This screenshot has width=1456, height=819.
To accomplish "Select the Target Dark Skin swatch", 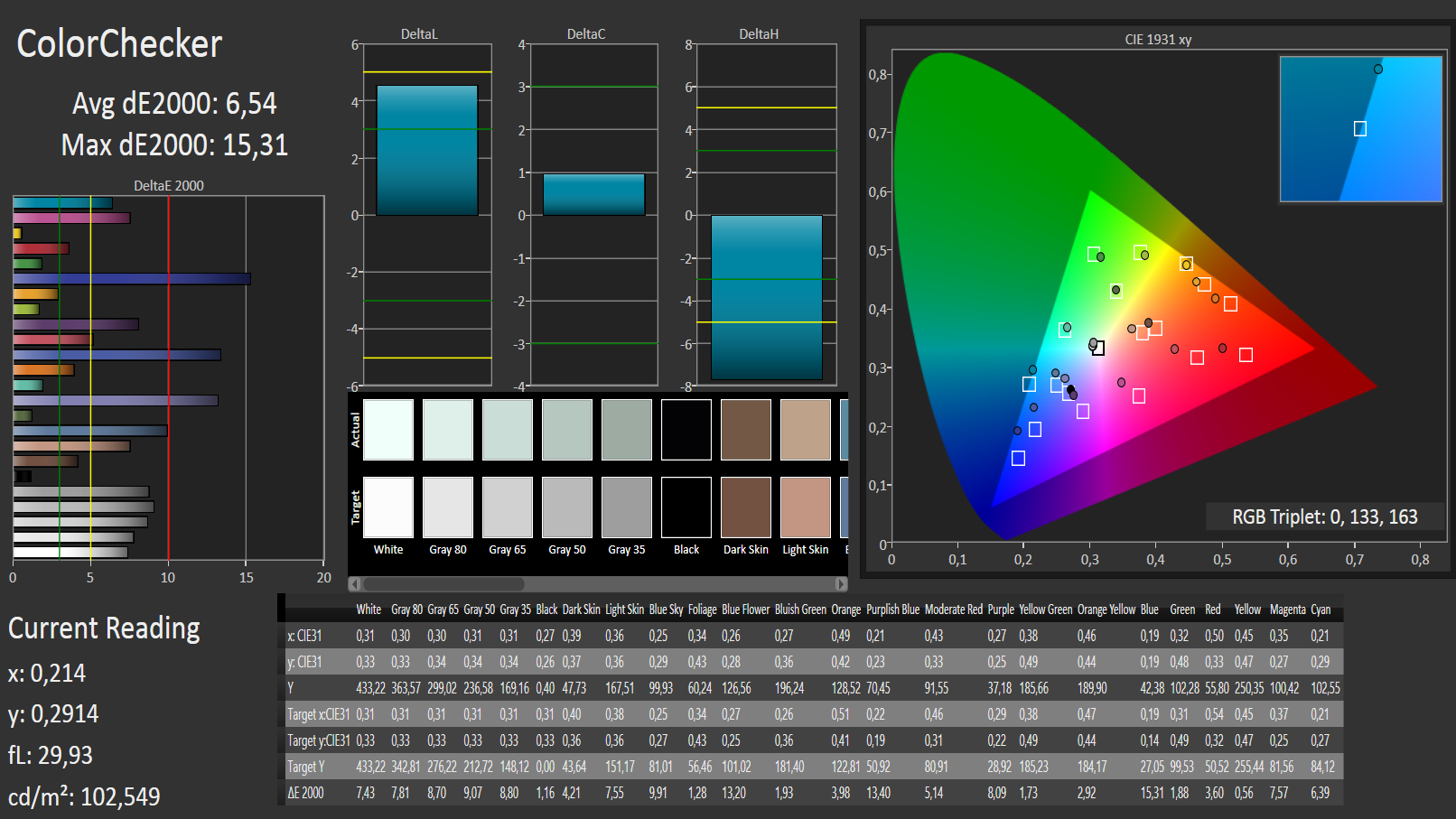I will (746, 507).
